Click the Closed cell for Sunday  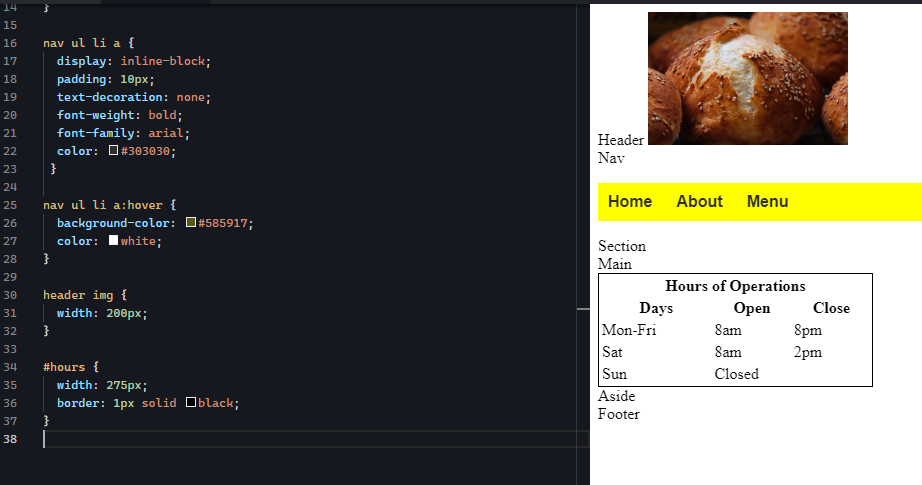[736, 374]
